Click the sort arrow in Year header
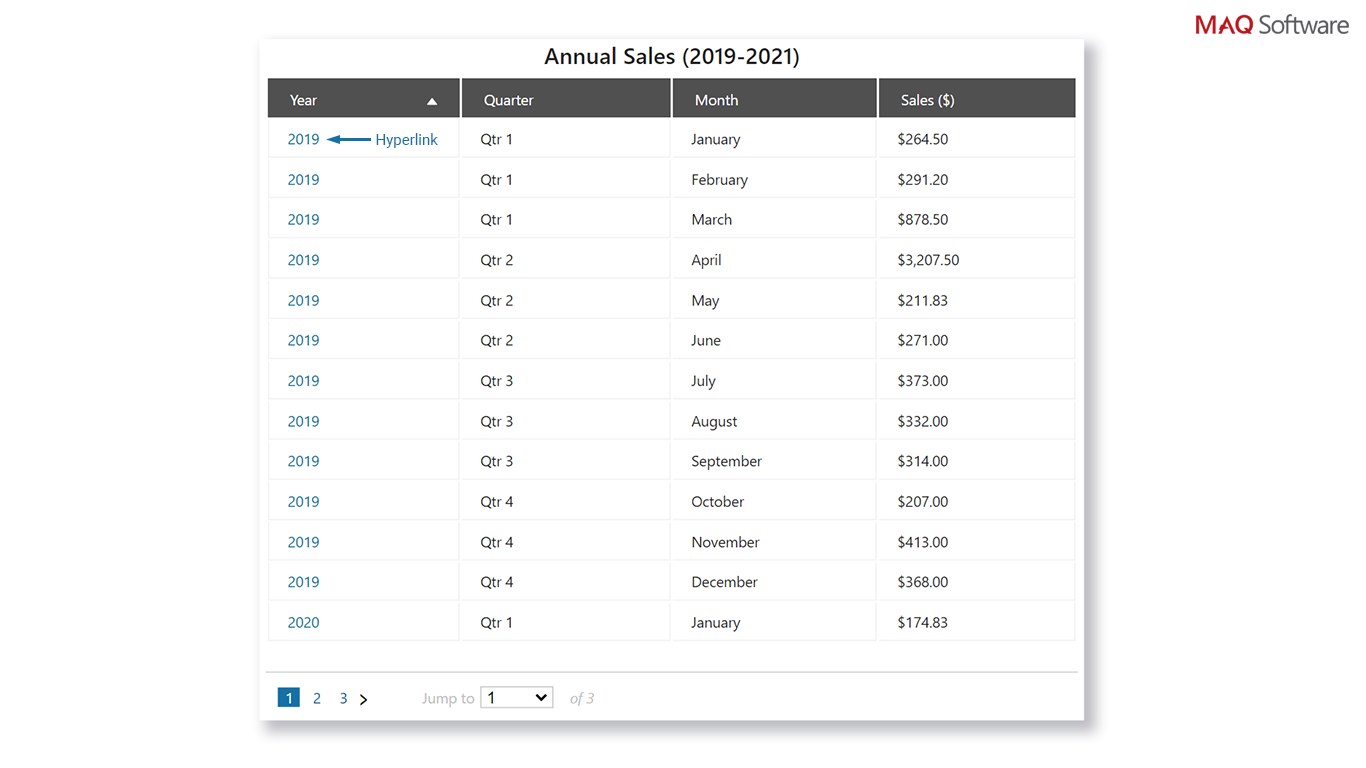The image size is (1366, 768). [x=432, y=101]
